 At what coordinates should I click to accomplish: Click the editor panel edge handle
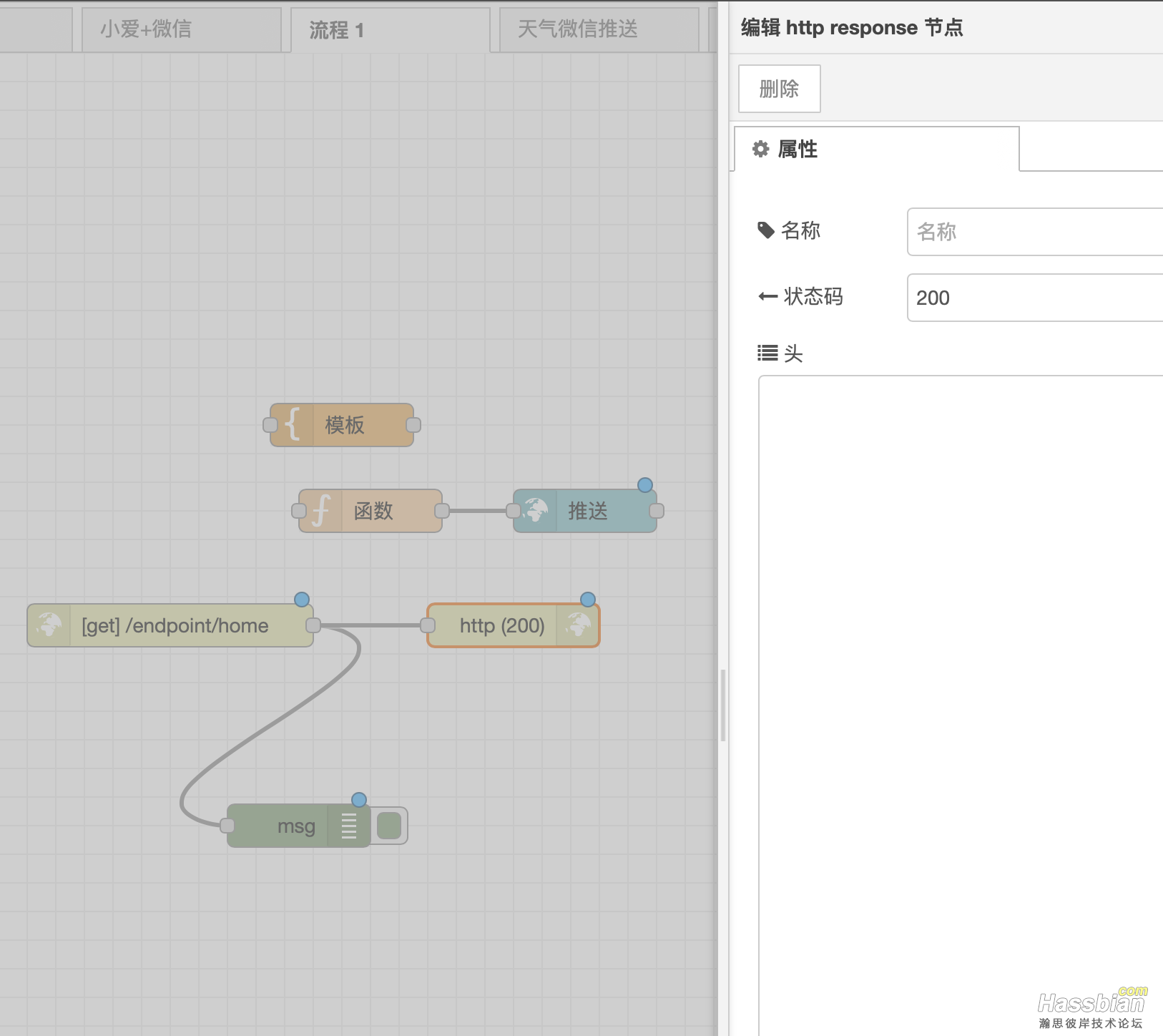(x=723, y=705)
